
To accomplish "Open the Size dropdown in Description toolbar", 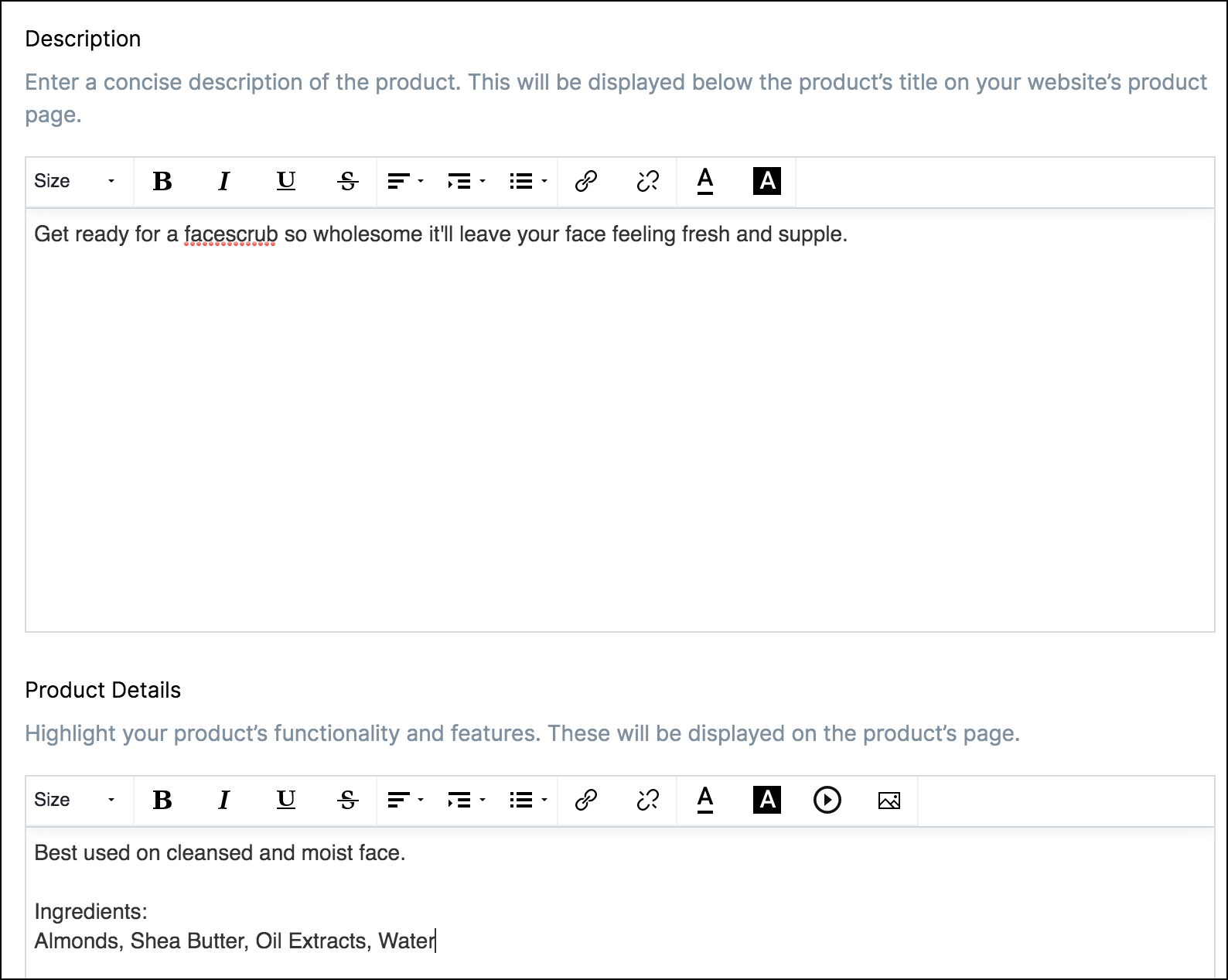I will (76, 181).
